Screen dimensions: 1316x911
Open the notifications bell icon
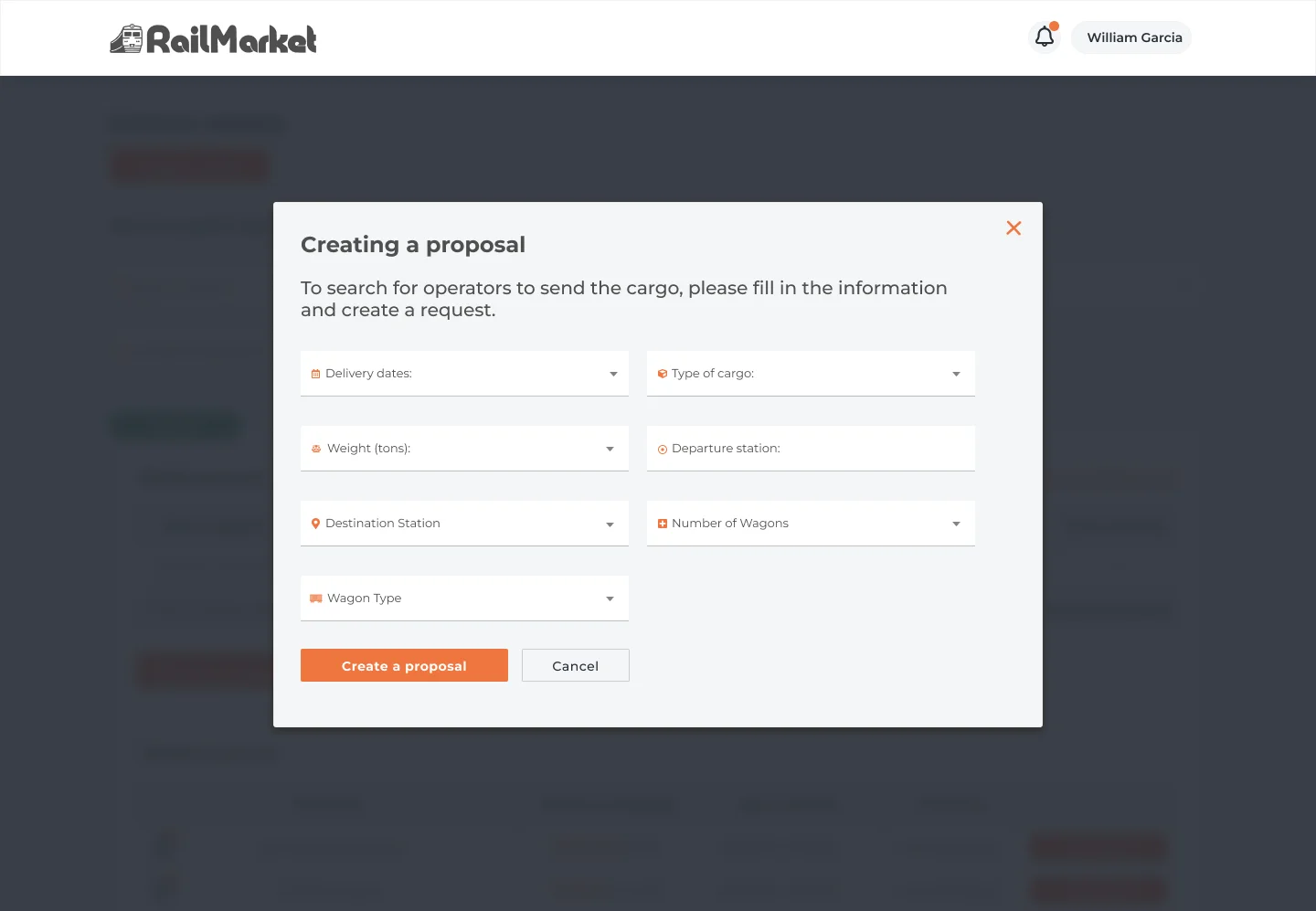point(1045,37)
